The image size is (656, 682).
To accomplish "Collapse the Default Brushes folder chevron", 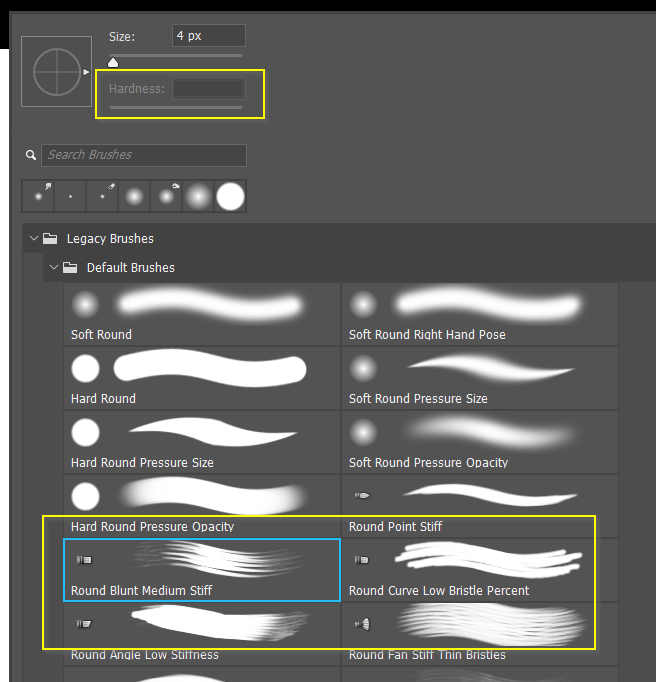I will point(54,267).
